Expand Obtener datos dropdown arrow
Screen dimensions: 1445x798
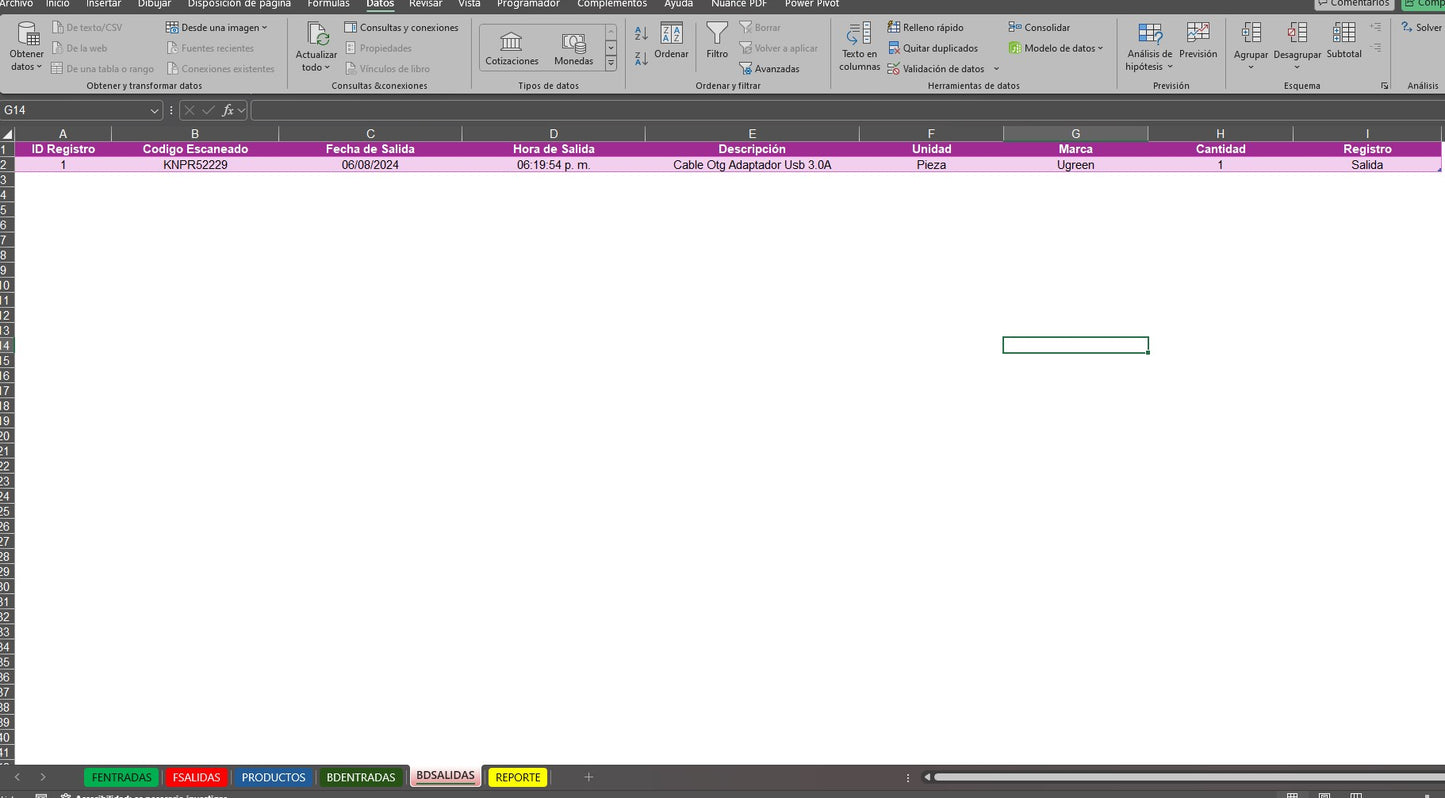[x=39, y=67]
